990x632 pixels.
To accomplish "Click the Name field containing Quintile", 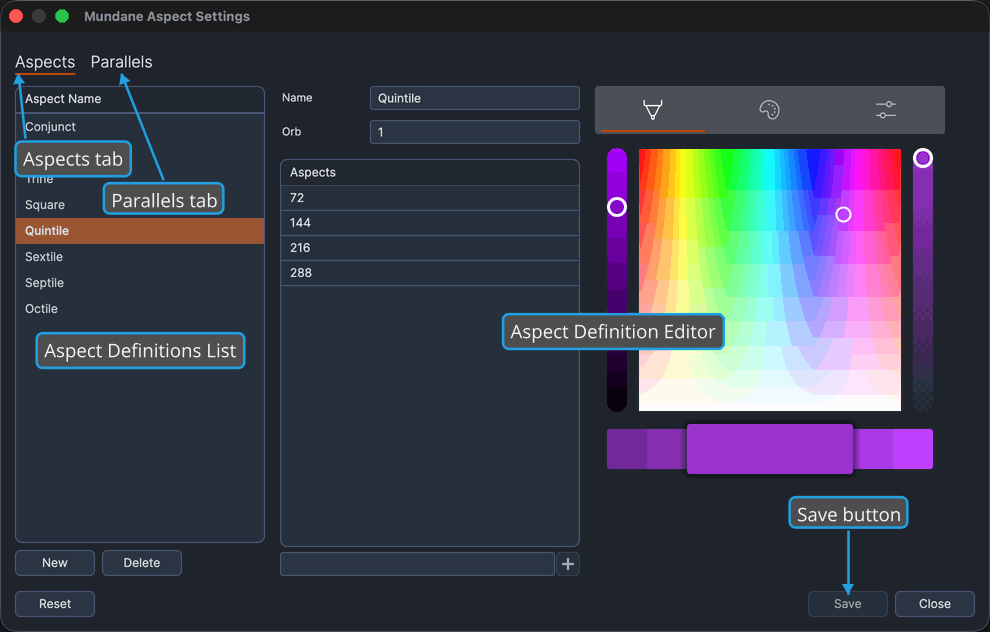I will click(475, 98).
